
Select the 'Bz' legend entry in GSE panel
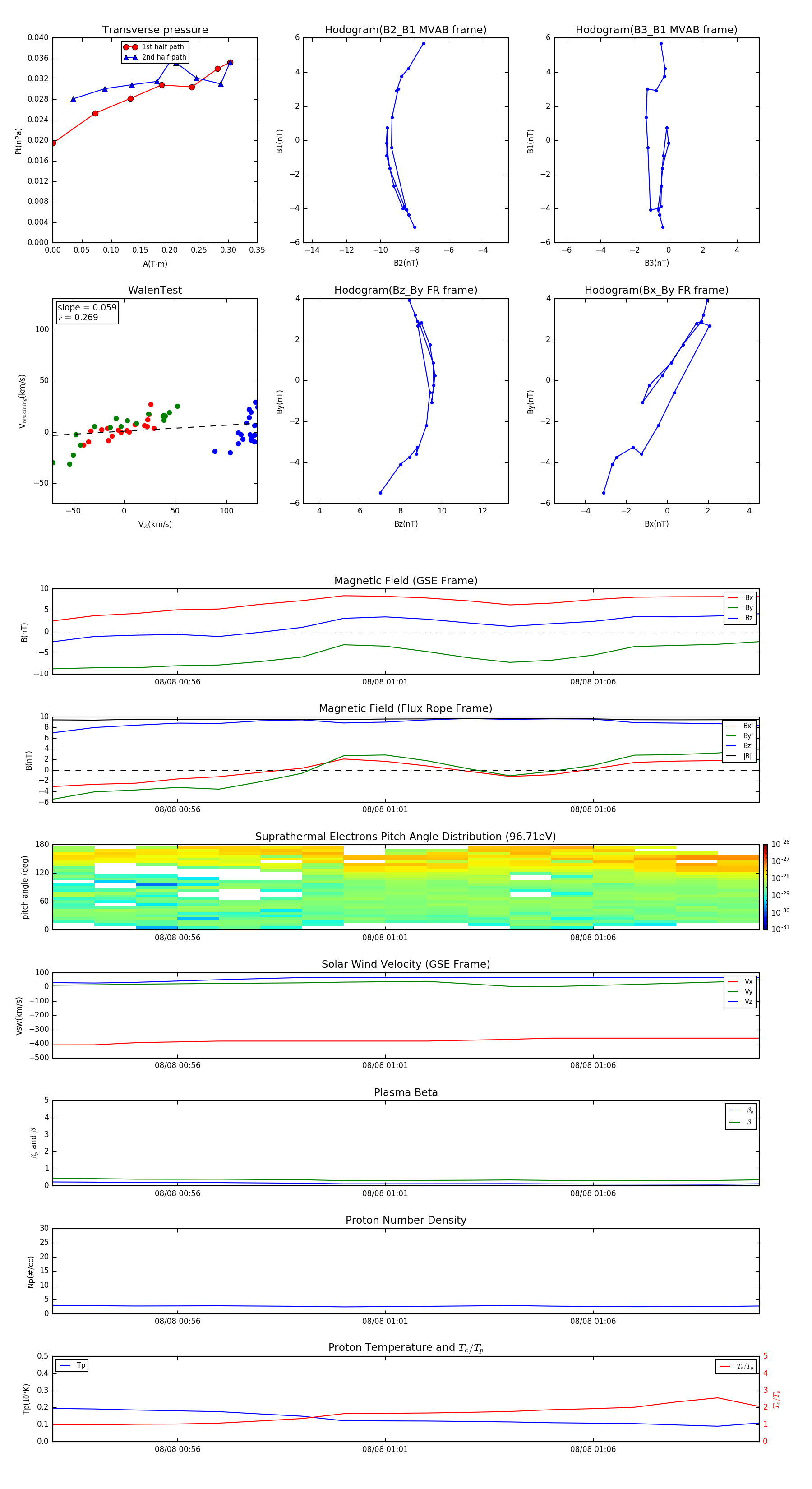click(x=740, y=619)
